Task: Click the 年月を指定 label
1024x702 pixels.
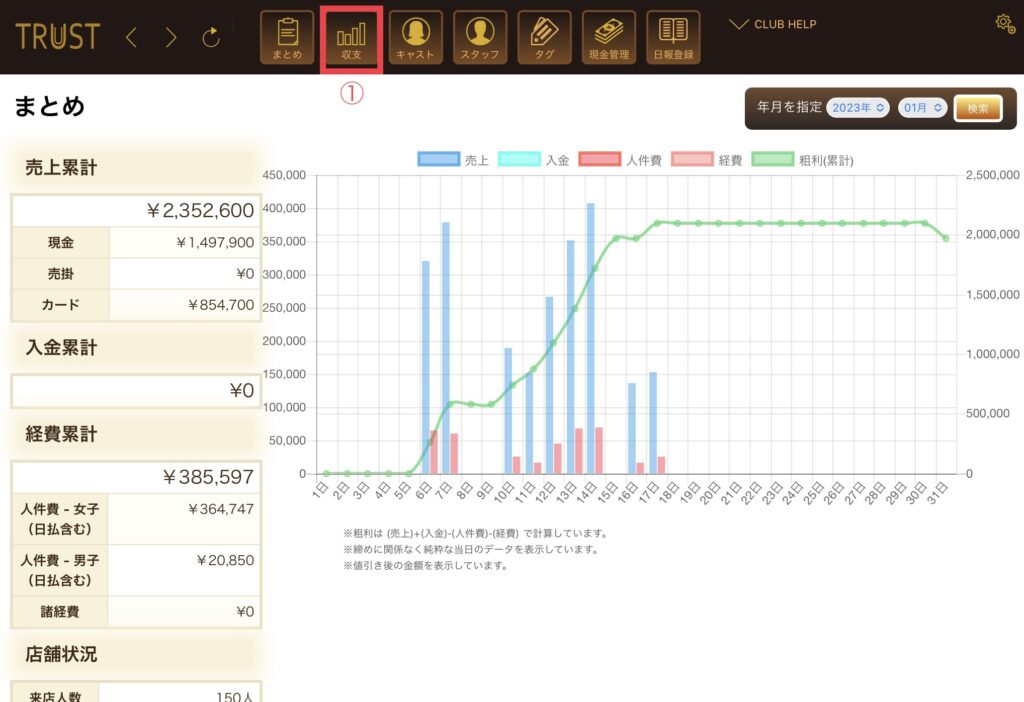Action: point(789,107)
